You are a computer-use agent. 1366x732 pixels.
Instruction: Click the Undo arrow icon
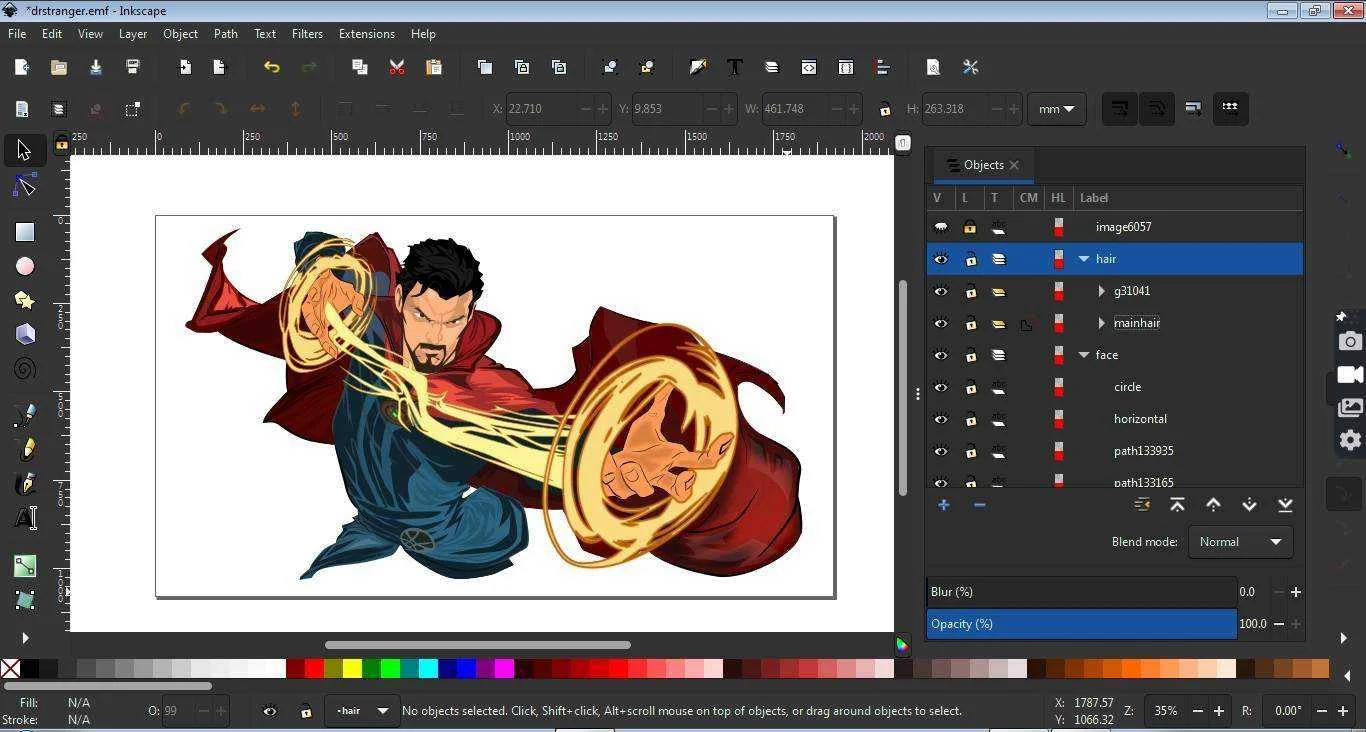click(272, 67)
